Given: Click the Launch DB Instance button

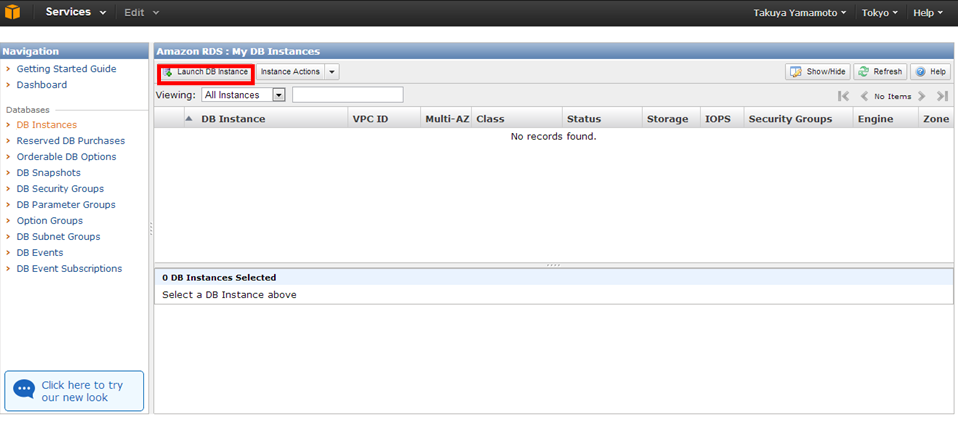Looking at the screenshot, I should click(206, 72).
